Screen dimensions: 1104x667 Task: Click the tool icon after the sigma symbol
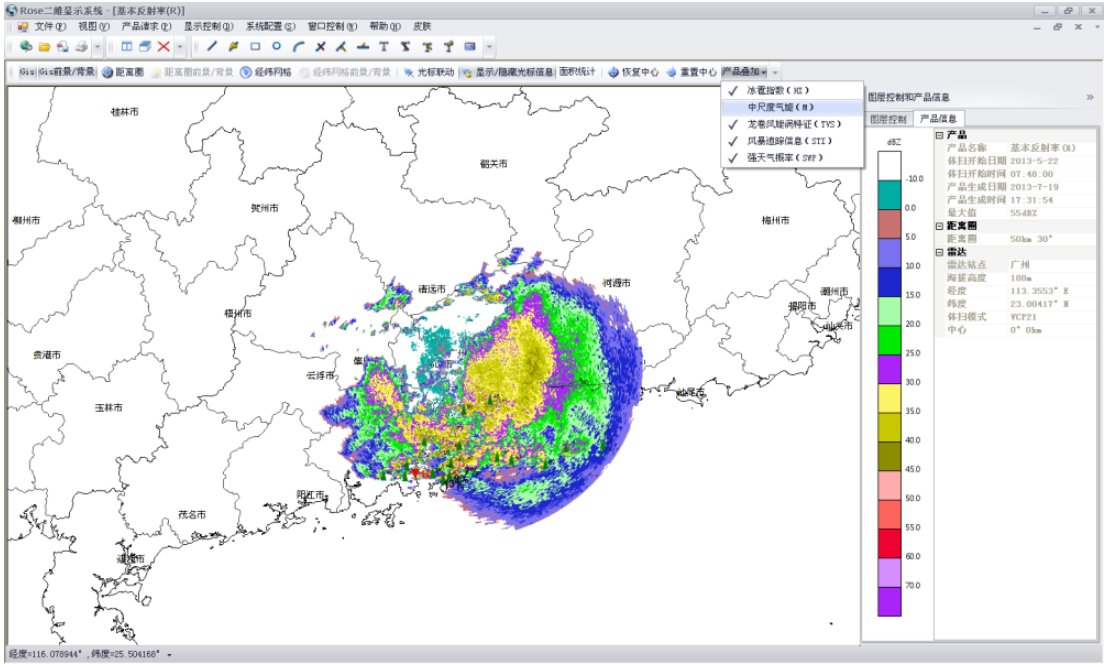point(427,46)
